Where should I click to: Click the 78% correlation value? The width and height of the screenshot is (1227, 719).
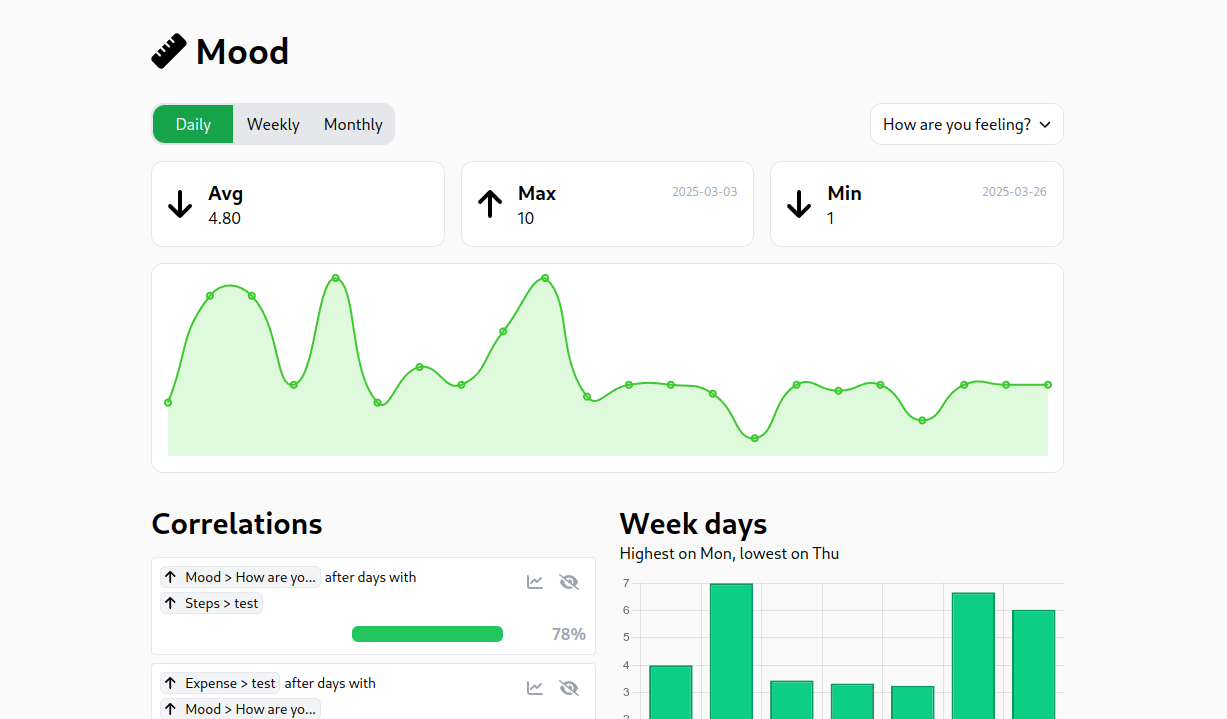click(569, 634)
